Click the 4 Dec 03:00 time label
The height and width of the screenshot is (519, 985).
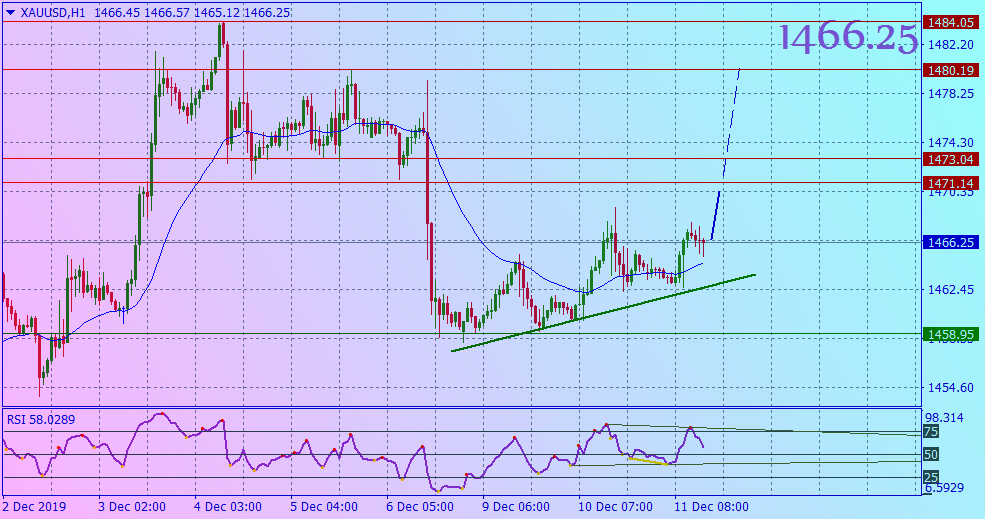point(228,506)
